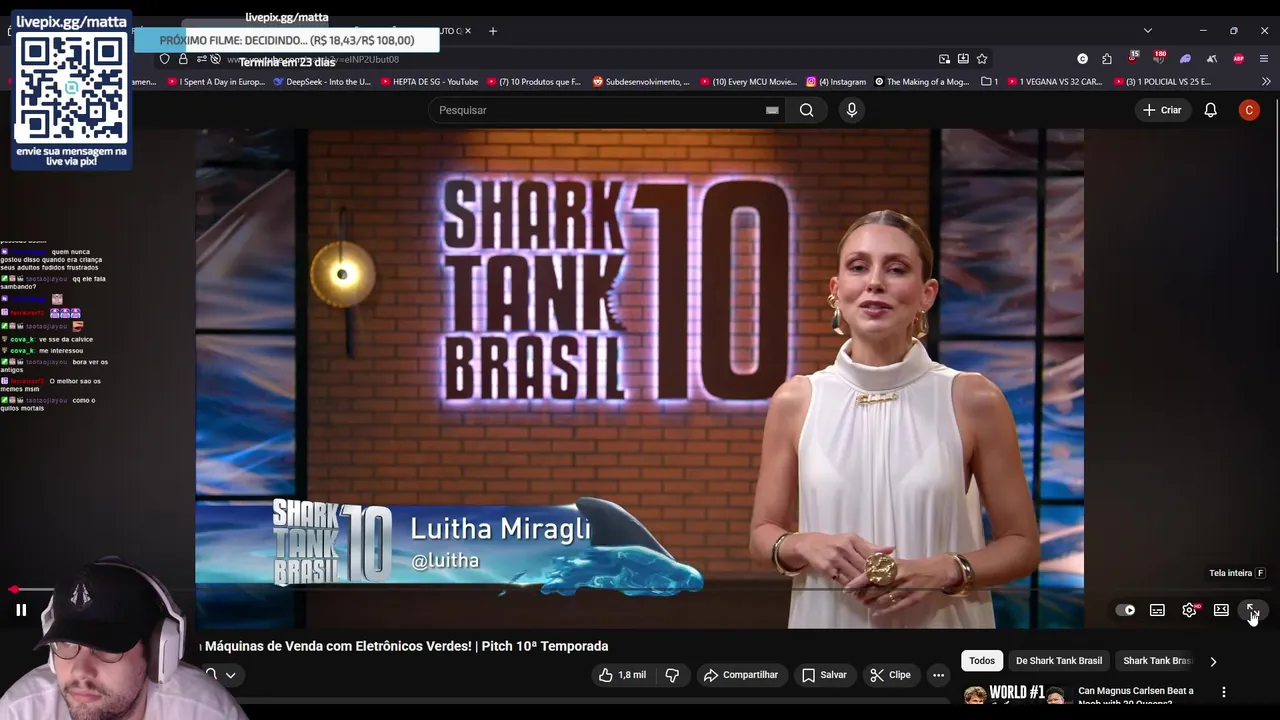This screenshot has width=1280, height=720.
Task: Open the video settings gear
Action: point(1189,610)
